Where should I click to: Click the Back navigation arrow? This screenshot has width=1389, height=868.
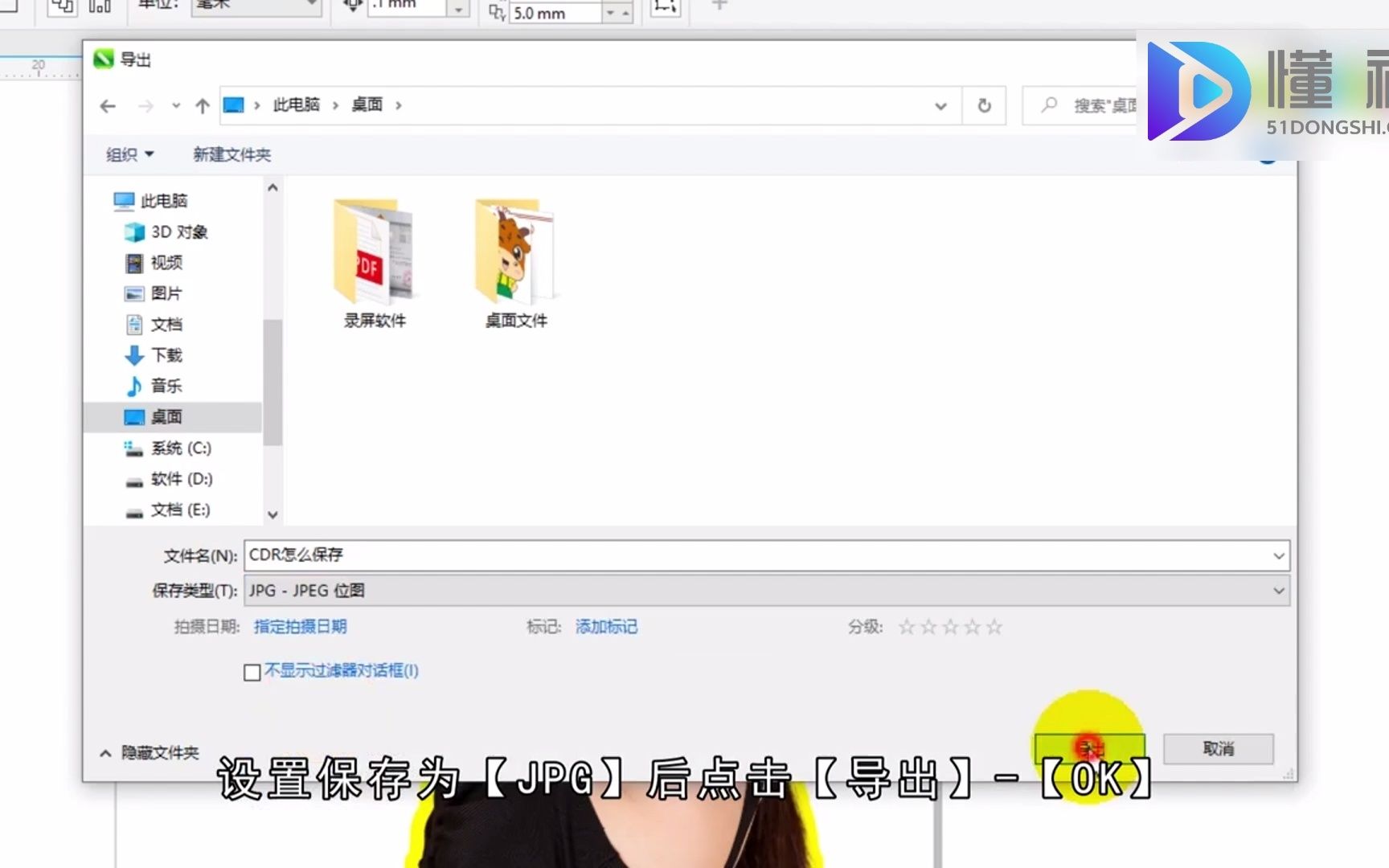[x=108, y=105]
